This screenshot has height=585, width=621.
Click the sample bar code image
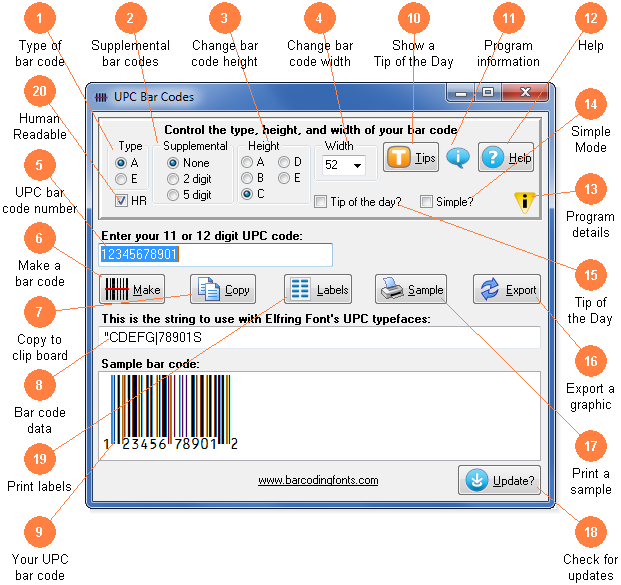(171, 412)
